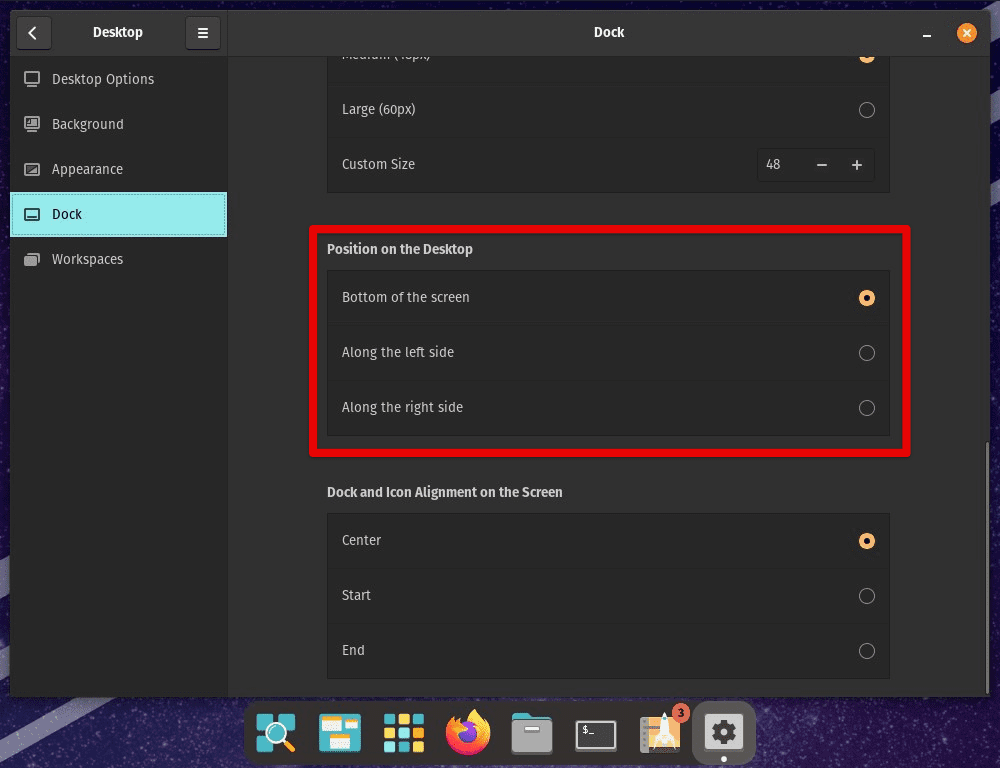Click the back arrow button
The height and width of the screenshot is (768, 1000).
[x=32, y=33]
